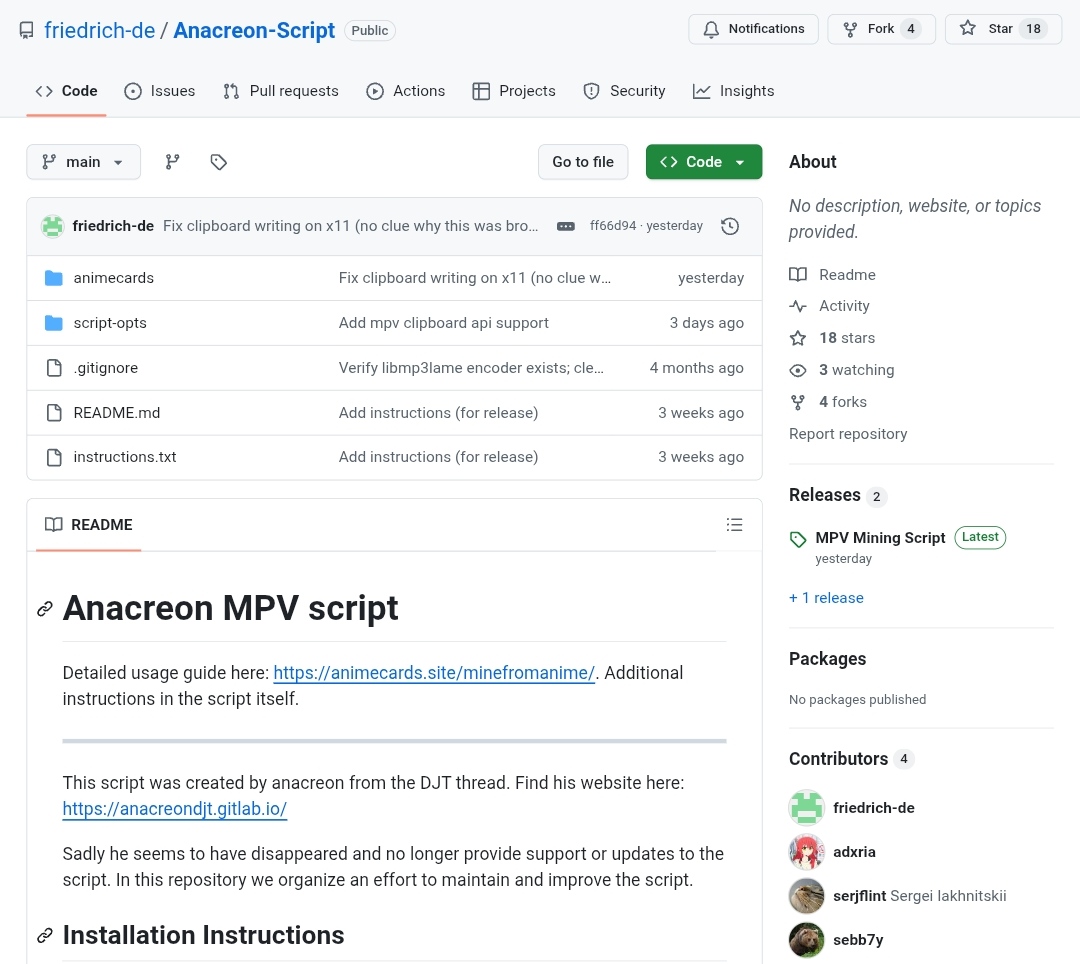This screenshot has height=964, width=1080.
Task: Open anacreondjt.gitlab.io link
Action: (175, 808)
